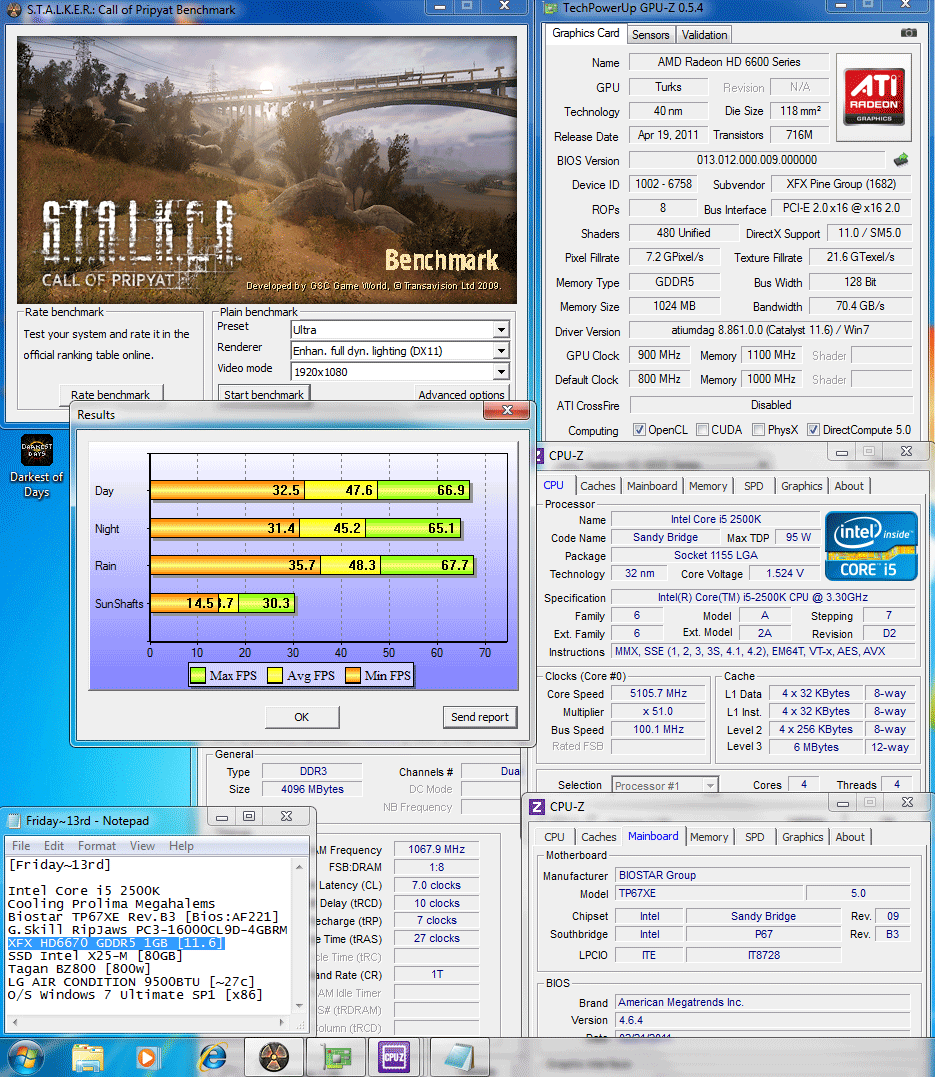The height and width of the screenshot is (1077, 935).
Task: Click the ATI Radeon logo in GPU-Z
Action: point(874,97)
